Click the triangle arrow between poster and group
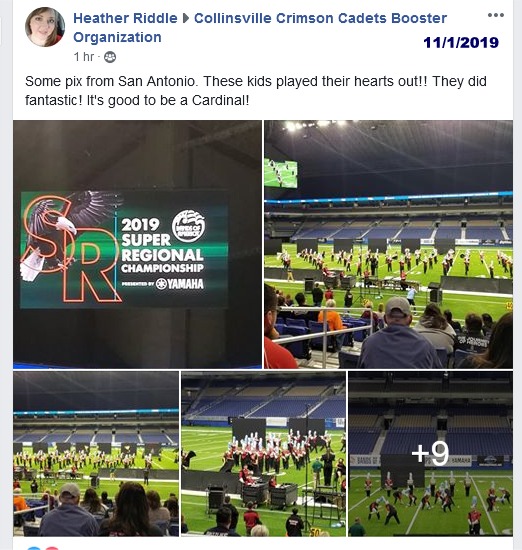 point(186,19)
